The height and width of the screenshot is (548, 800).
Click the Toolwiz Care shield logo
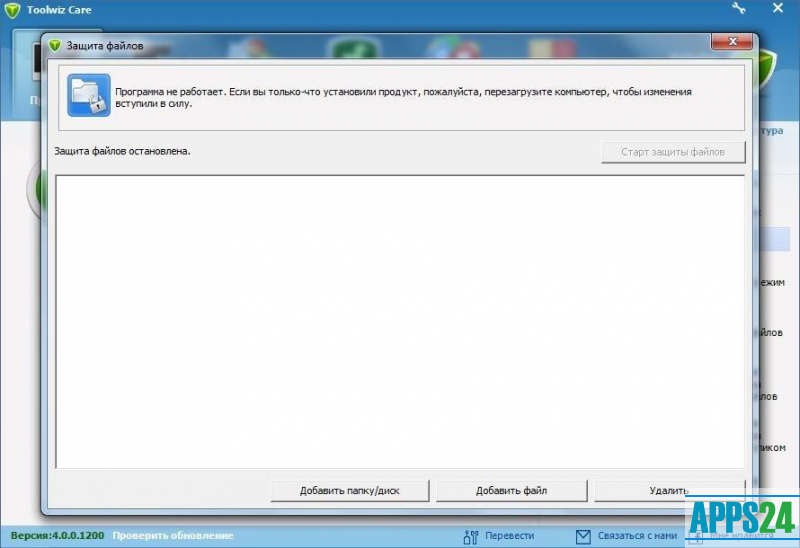click(x=12, y=10)
